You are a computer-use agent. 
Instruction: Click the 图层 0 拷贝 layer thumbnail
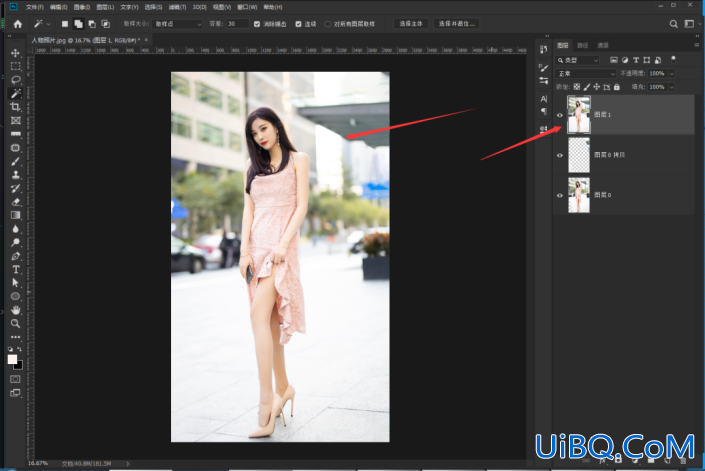click(579, 155)
